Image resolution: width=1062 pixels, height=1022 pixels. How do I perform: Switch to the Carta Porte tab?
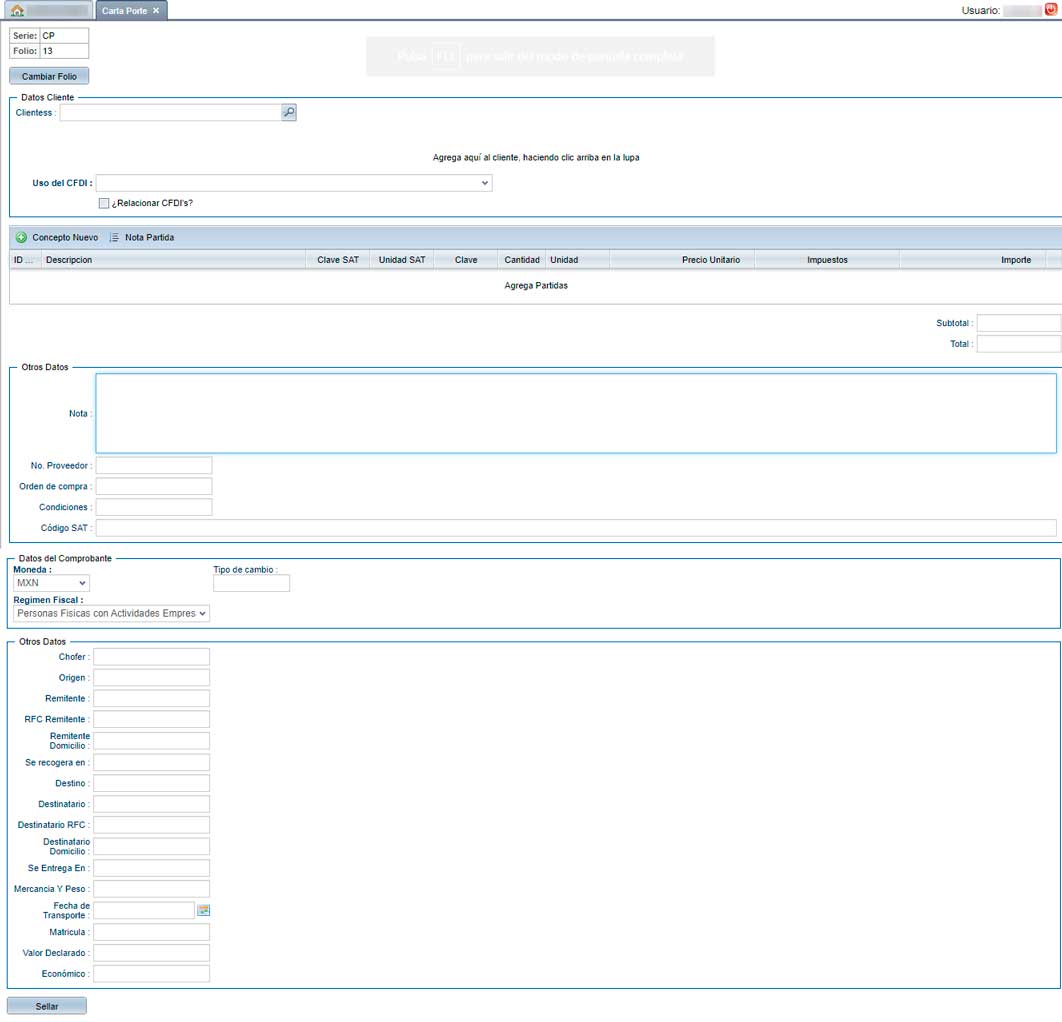pos(124,11)
